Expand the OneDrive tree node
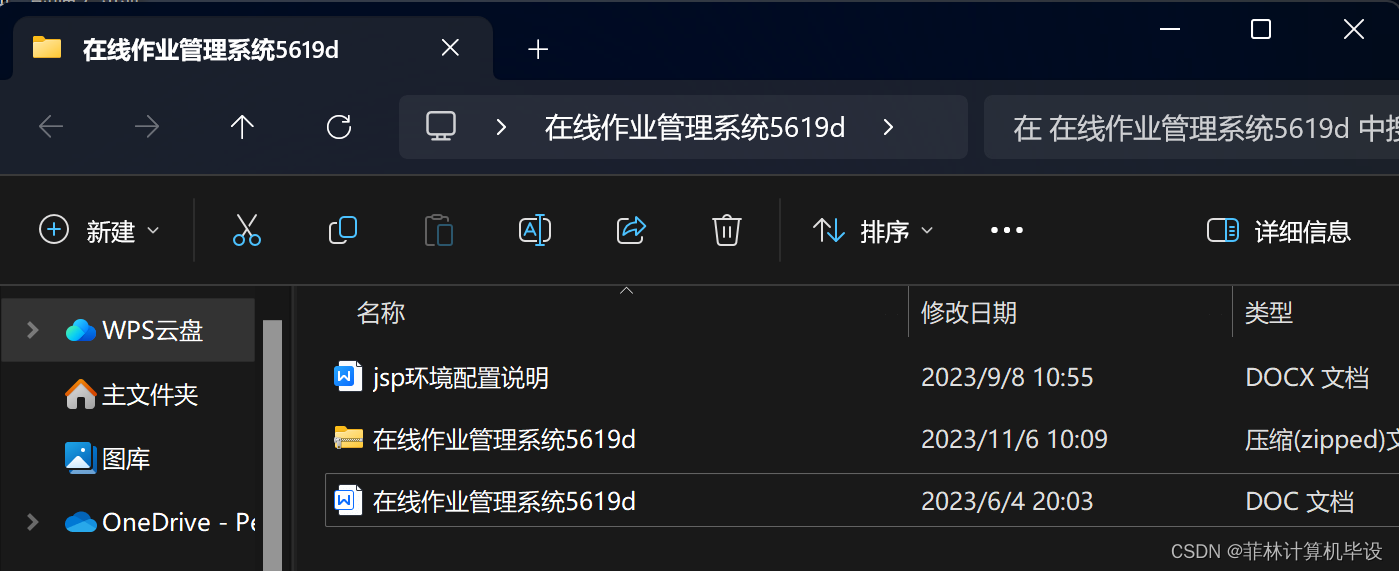Screen dimensions: 1399x571 [x=32, y=522]
